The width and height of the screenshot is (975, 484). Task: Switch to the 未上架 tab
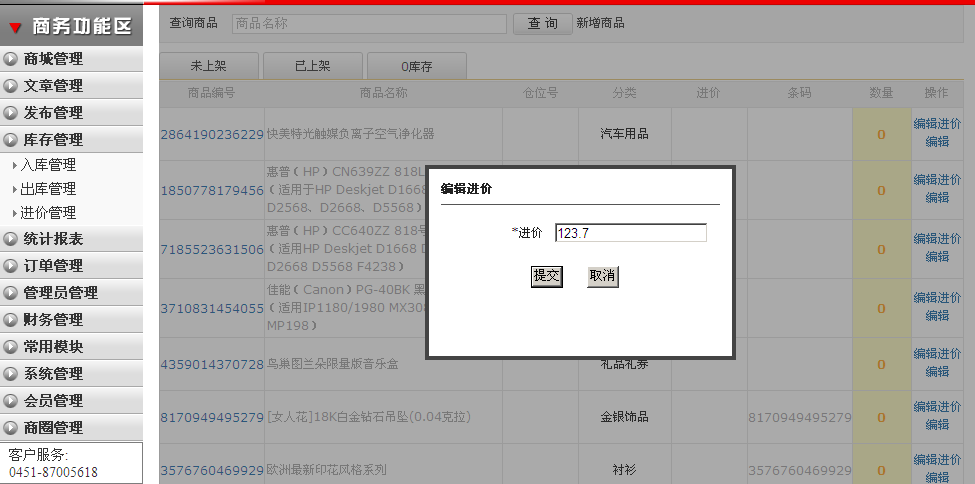pyautogui.click(x=208, y=66)
